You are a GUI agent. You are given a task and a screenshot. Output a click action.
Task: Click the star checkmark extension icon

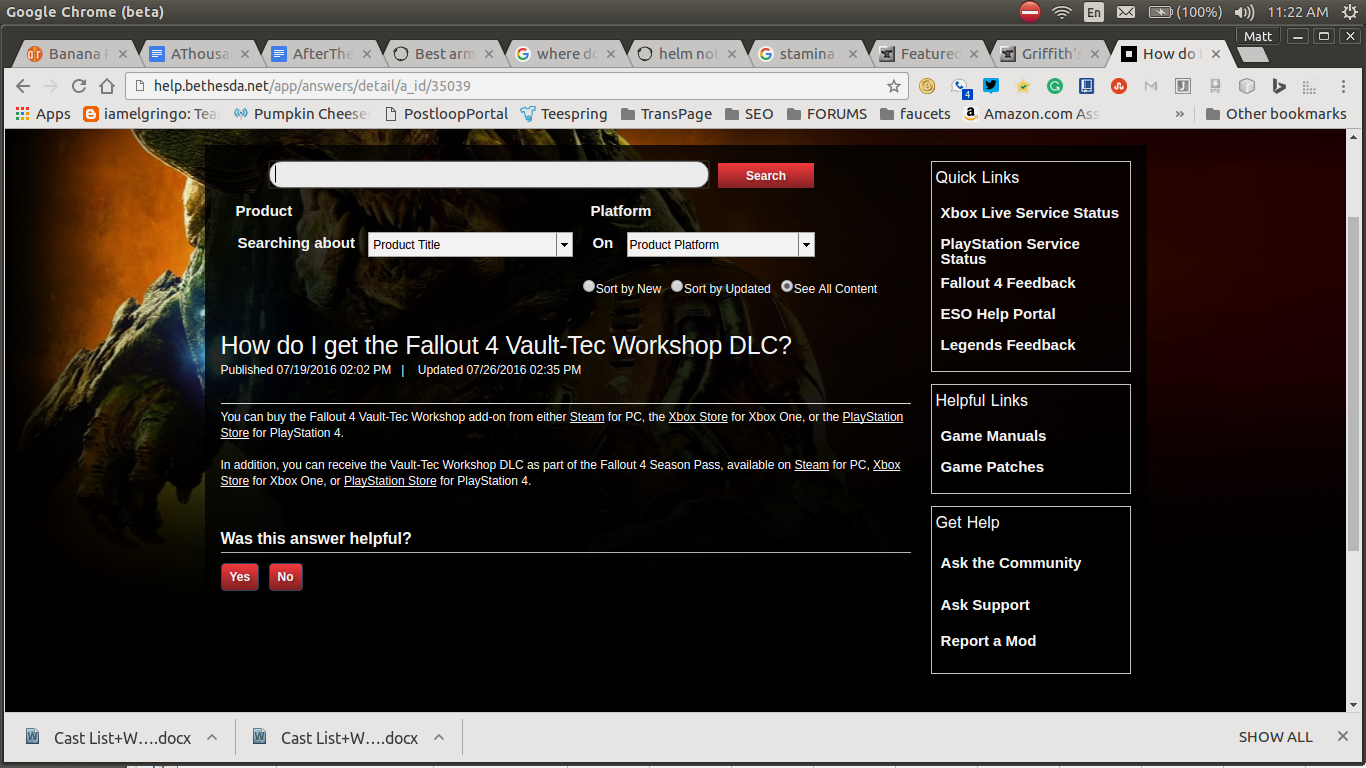click(x=1023, y=86)
